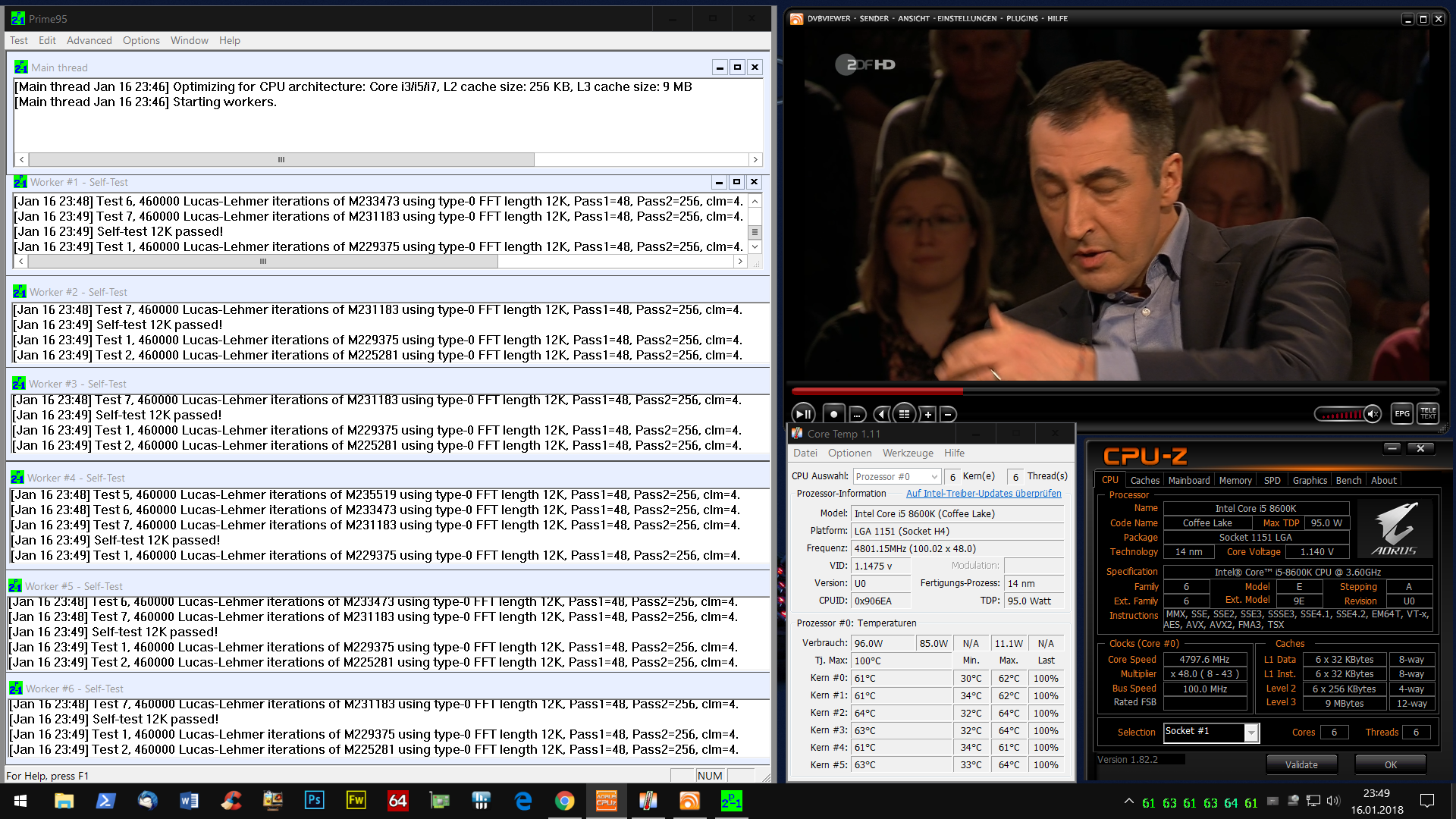The image size is (1456, 819).
Task: Toggle the mute speaker icon
Action: coord(1373,414)
